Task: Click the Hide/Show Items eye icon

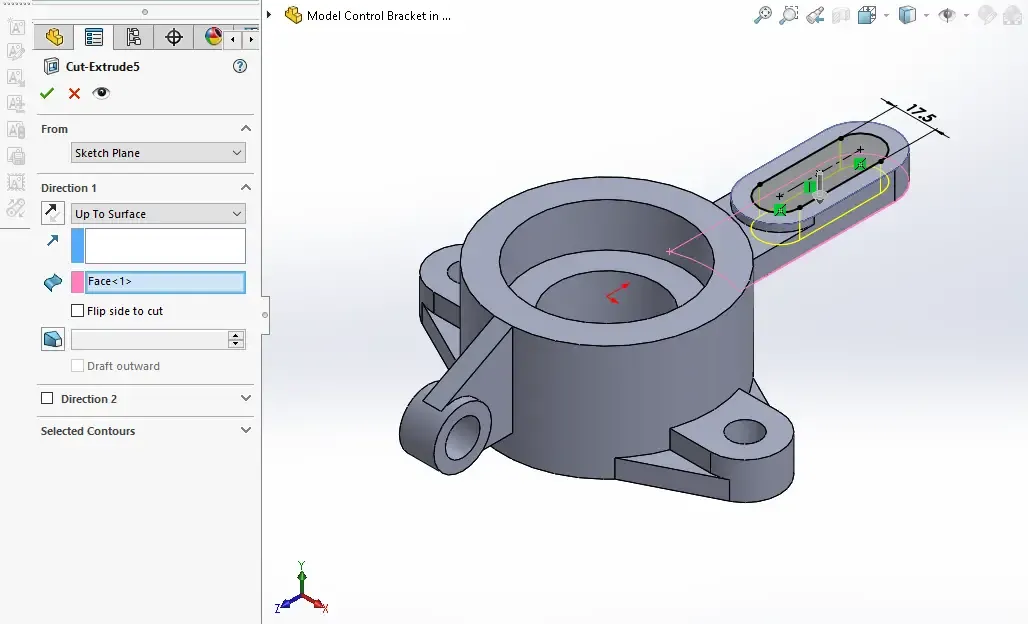Action: 947,15
